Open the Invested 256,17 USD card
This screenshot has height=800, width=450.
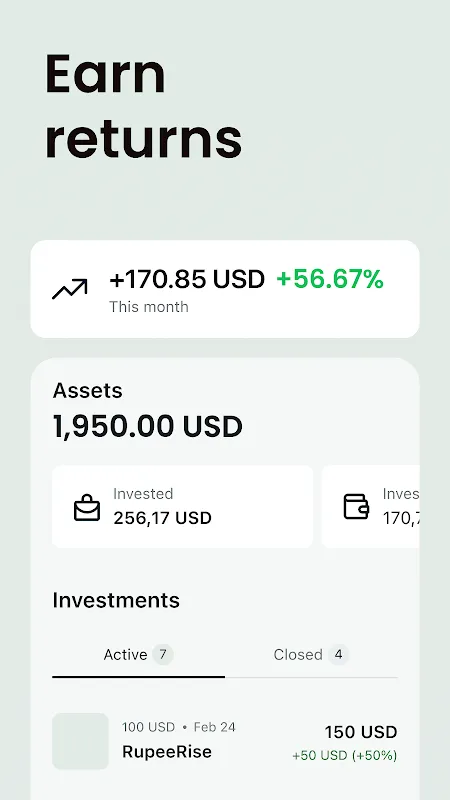click(x=183, y=507)
